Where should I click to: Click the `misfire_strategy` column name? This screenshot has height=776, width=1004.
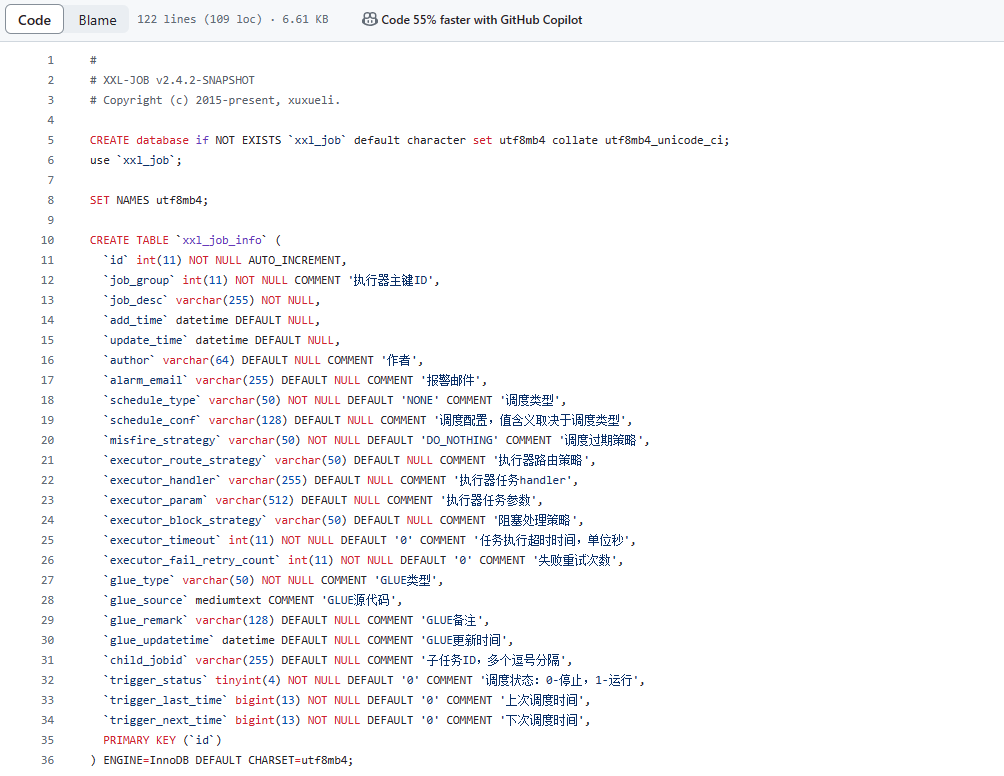click(x=162, y=440)
